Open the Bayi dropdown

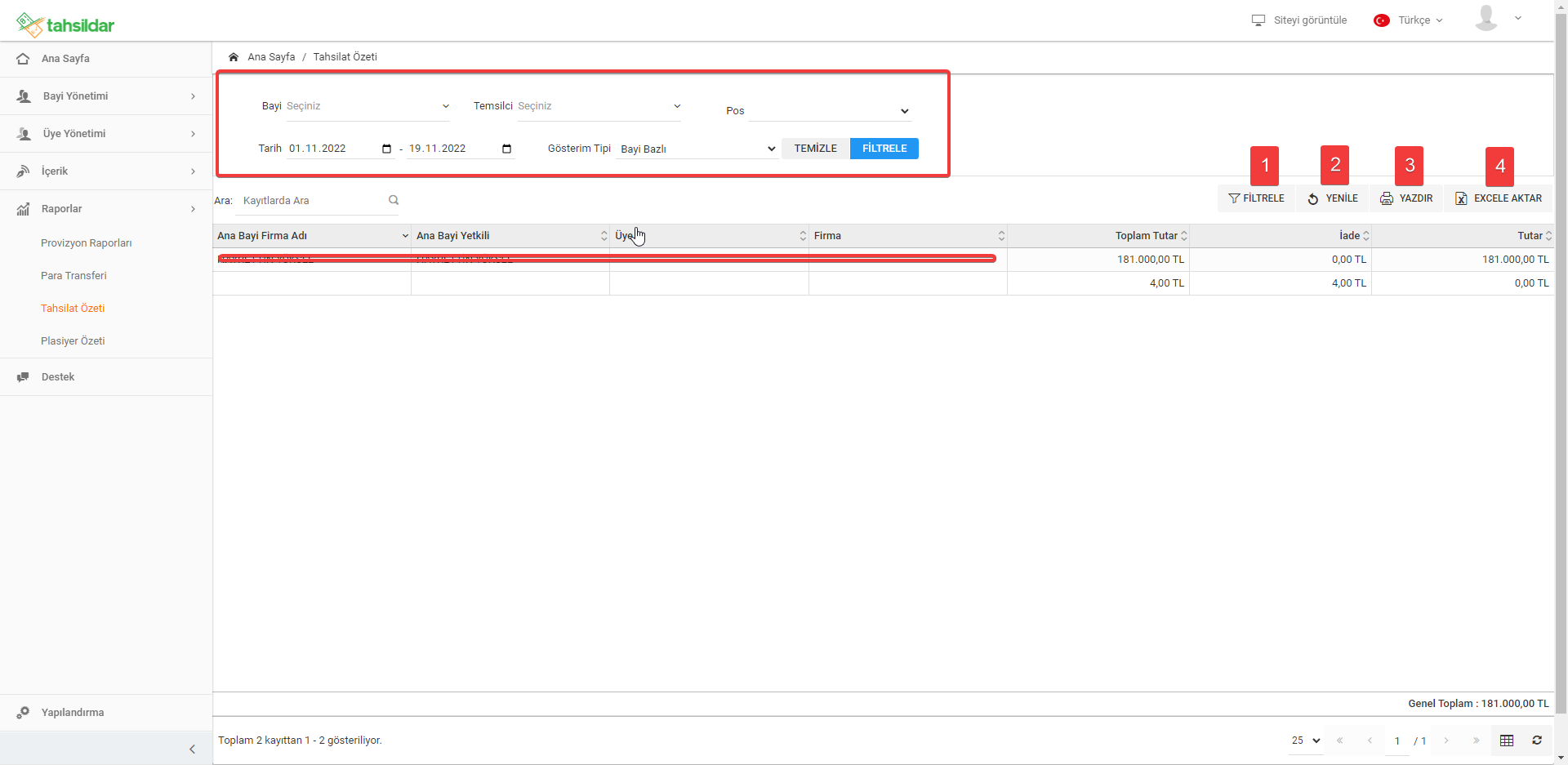tap(367, 106)
